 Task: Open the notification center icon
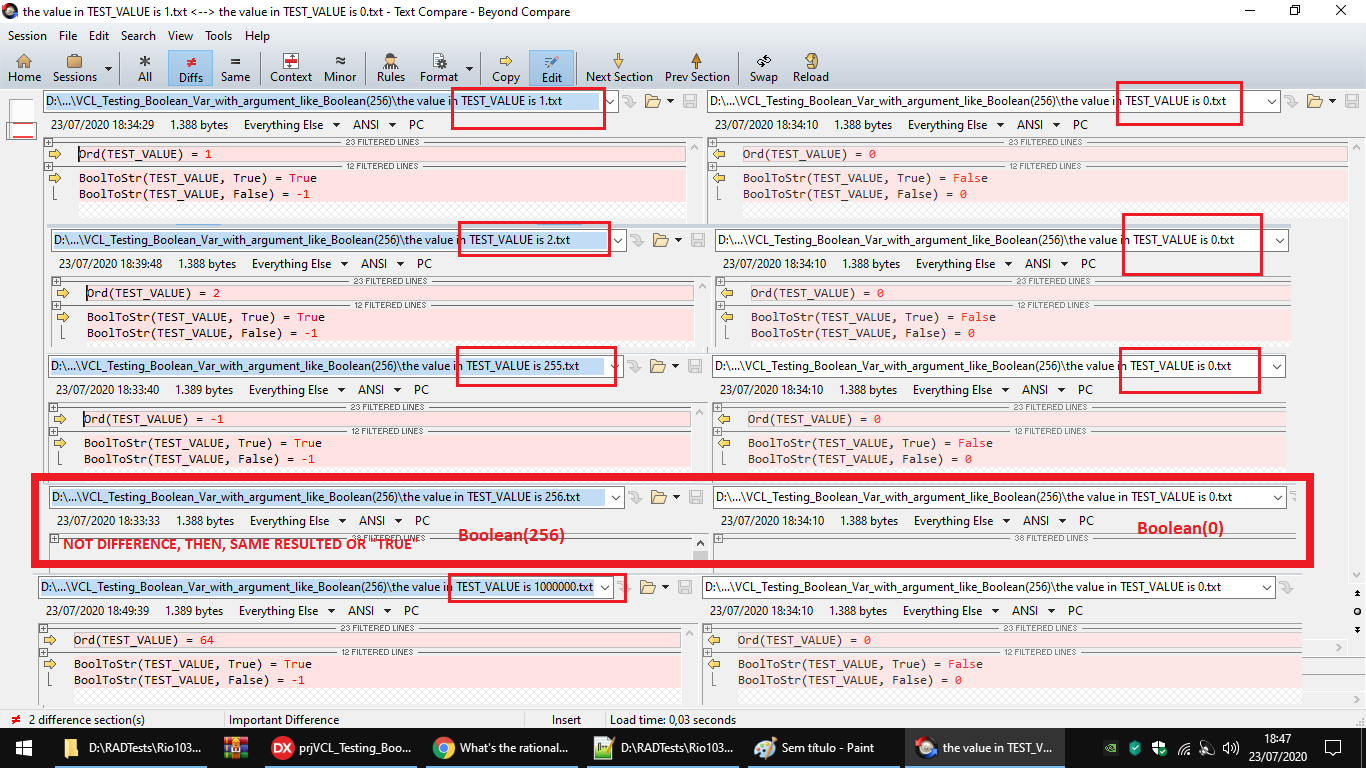[1333, 747]
